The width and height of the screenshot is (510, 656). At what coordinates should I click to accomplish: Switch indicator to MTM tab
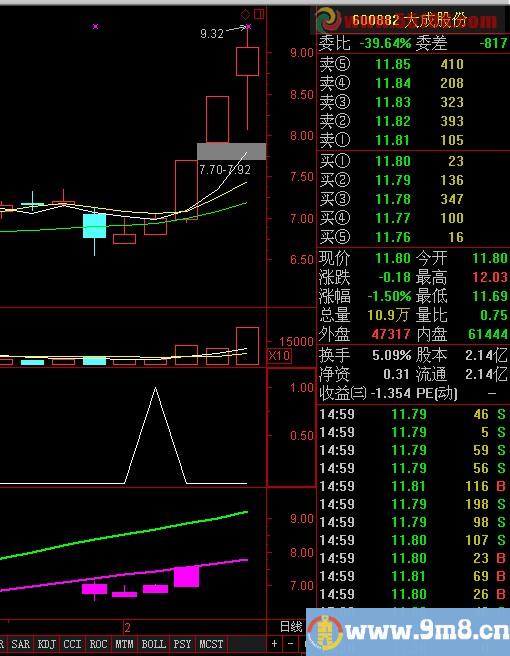point(124,644)
